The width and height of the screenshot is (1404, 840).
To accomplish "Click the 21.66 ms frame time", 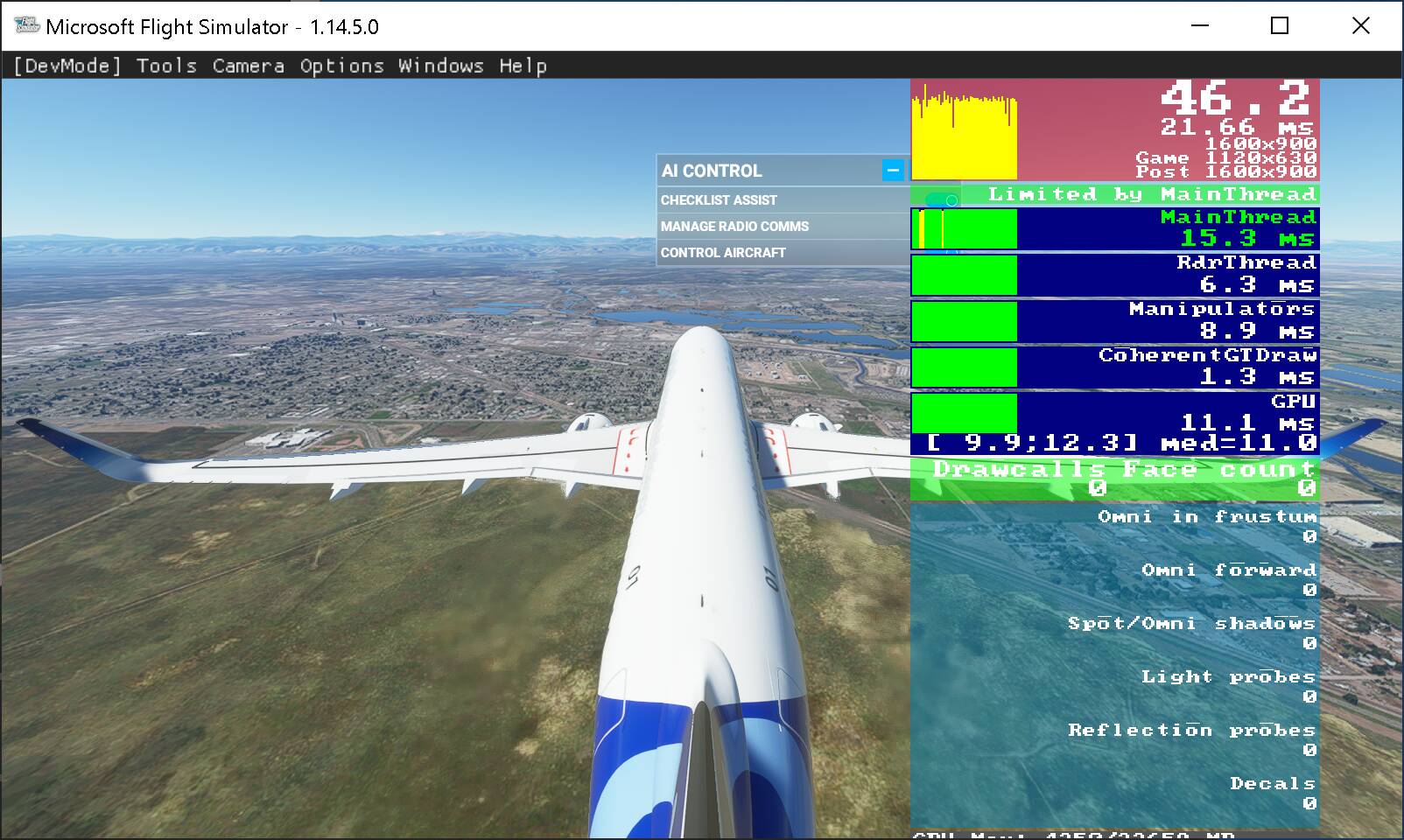I will click(1237, 128).
